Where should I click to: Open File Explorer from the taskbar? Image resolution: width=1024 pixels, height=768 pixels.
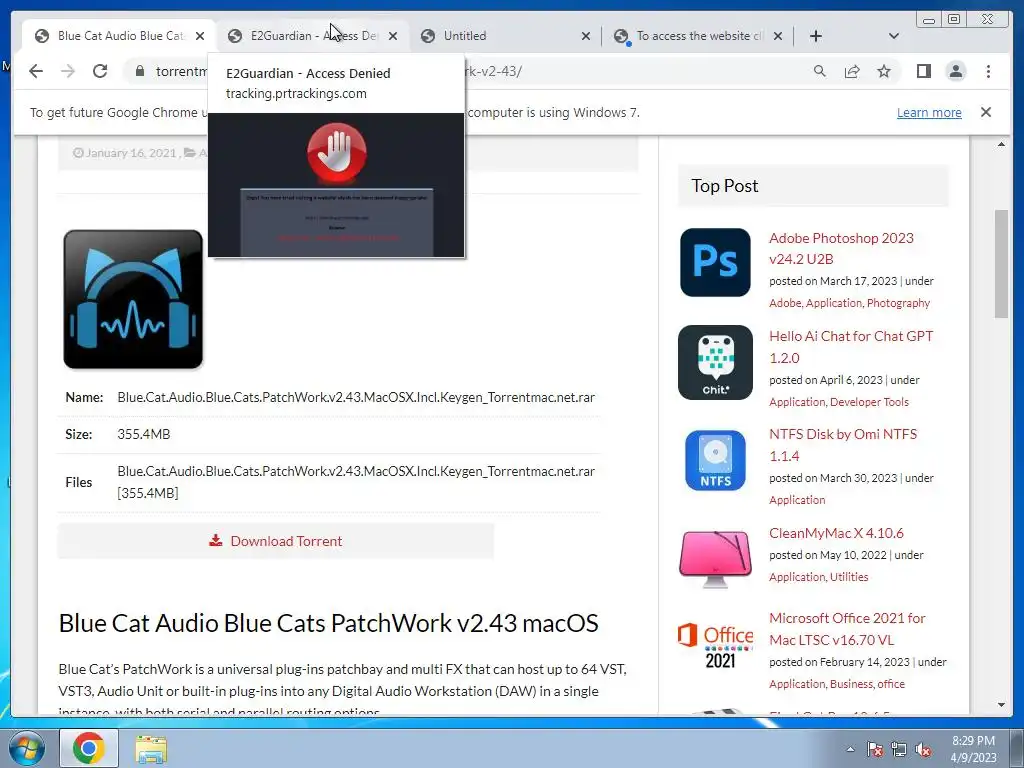(151, 748)
